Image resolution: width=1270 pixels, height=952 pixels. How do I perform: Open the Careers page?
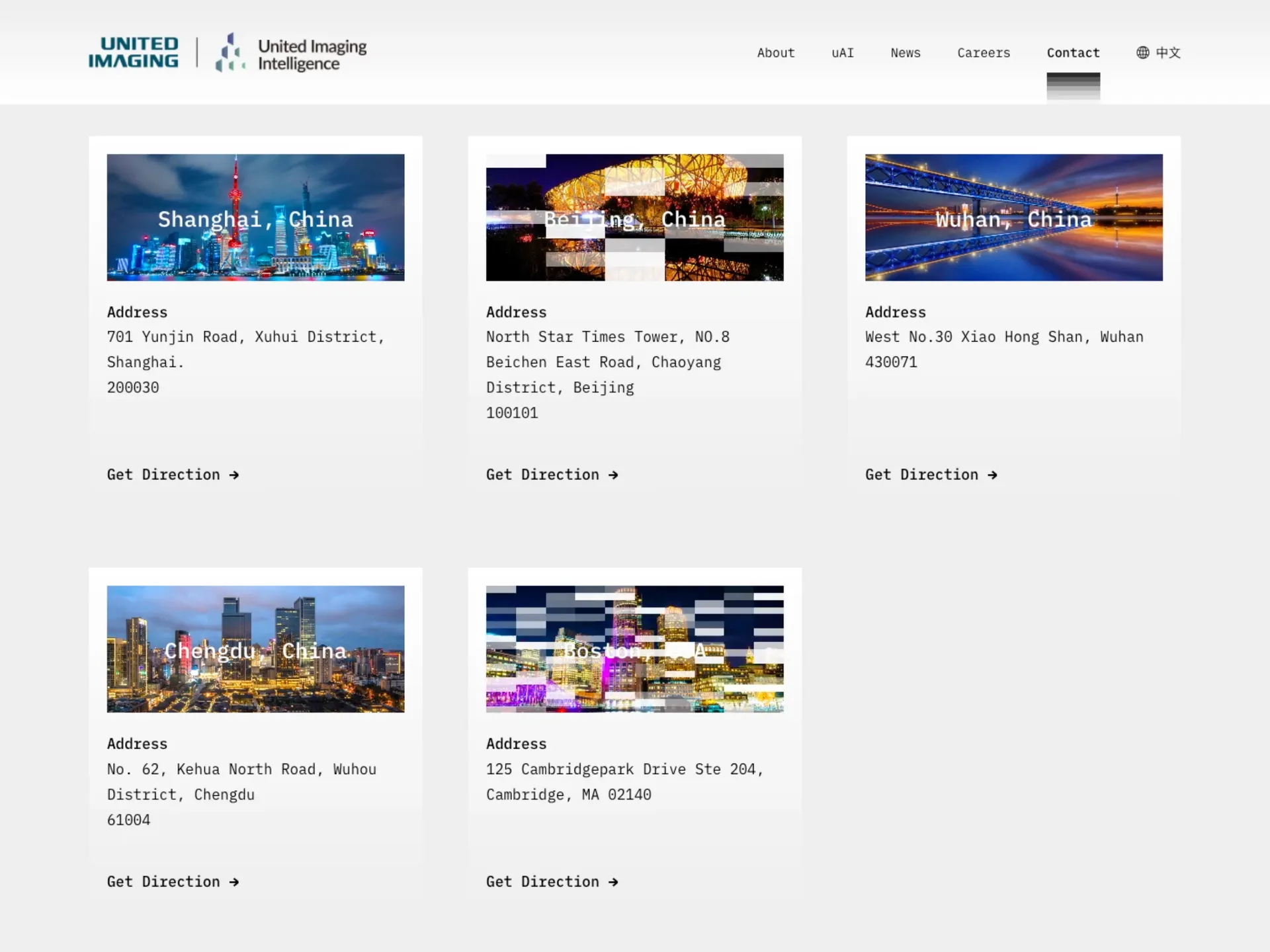coord(983,53)
